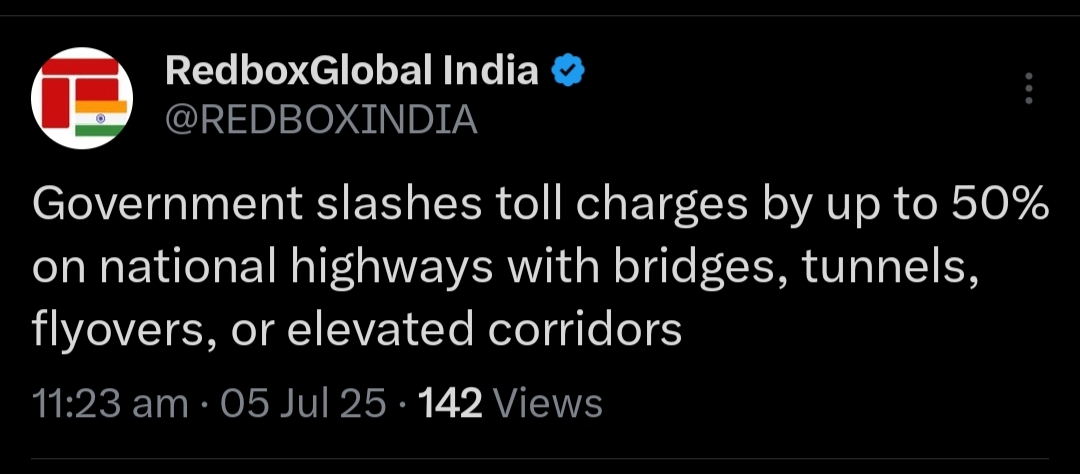Click the phrase national highways
Screen dimensions: 1080x474
296,268
